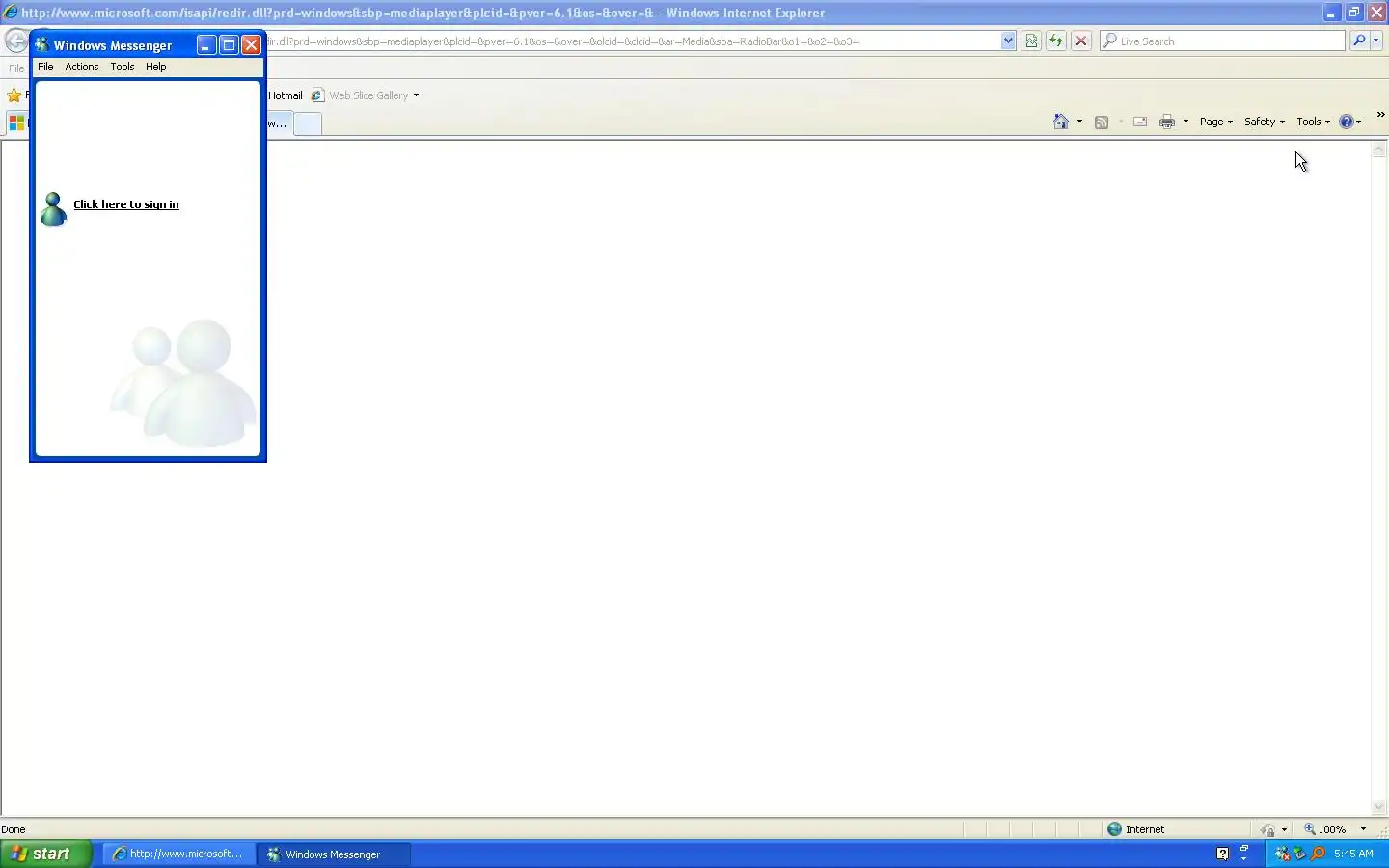Open a new blank tab
The image size is (1389, 868).
click(x=308, y=123)
